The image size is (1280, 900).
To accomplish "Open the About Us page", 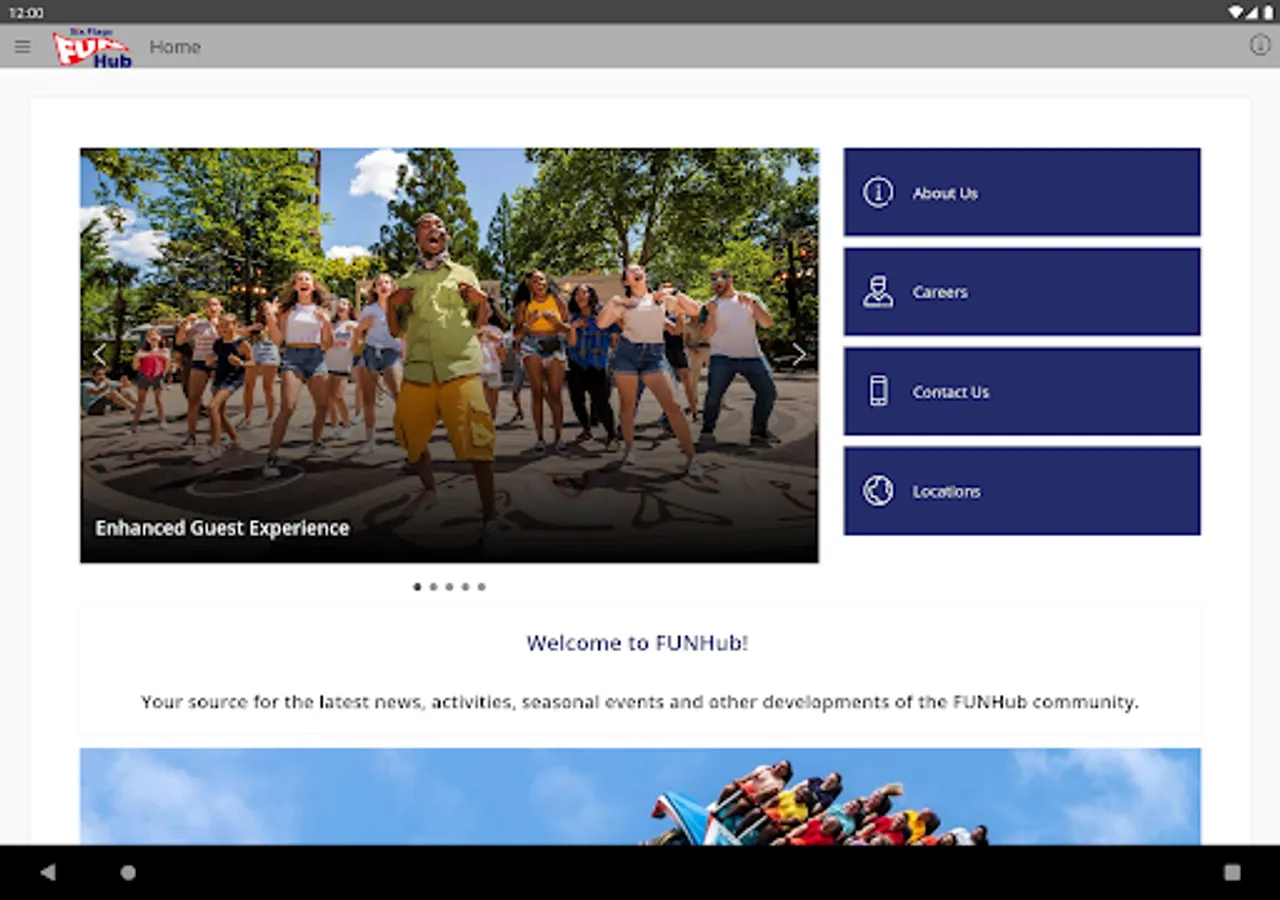I will [1022, 192].
